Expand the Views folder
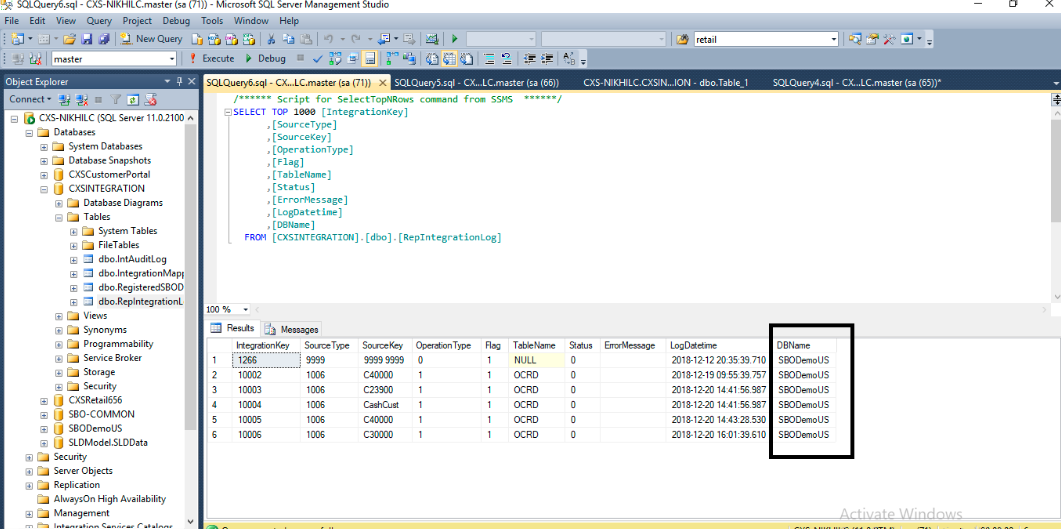 (x=59, y=316)
